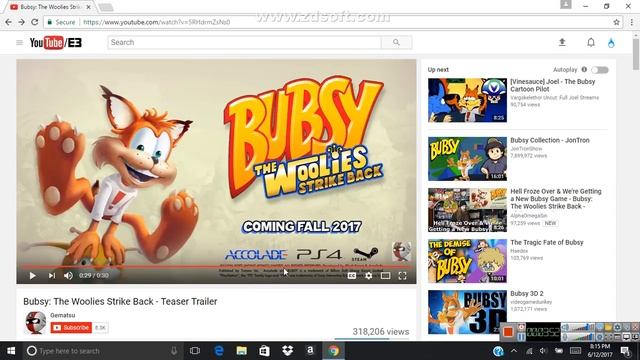Open the YouTube notifications bell
The width and height of the screenshot is (640, 360).
591,42
